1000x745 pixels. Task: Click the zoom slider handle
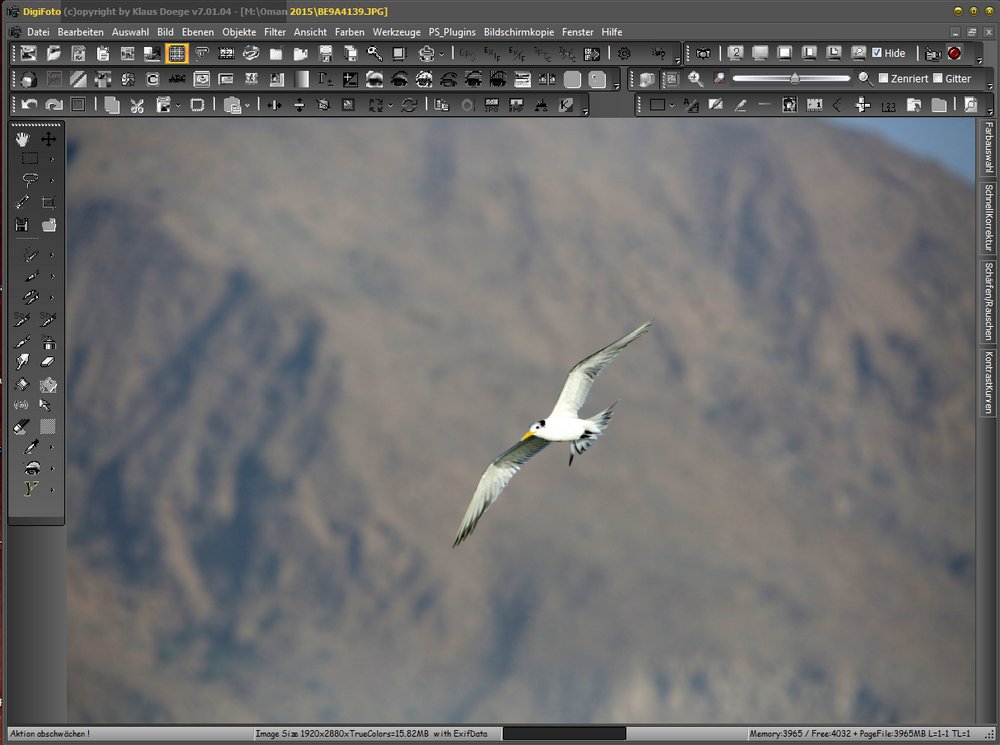pyautogui.click(x=795, y=78)
